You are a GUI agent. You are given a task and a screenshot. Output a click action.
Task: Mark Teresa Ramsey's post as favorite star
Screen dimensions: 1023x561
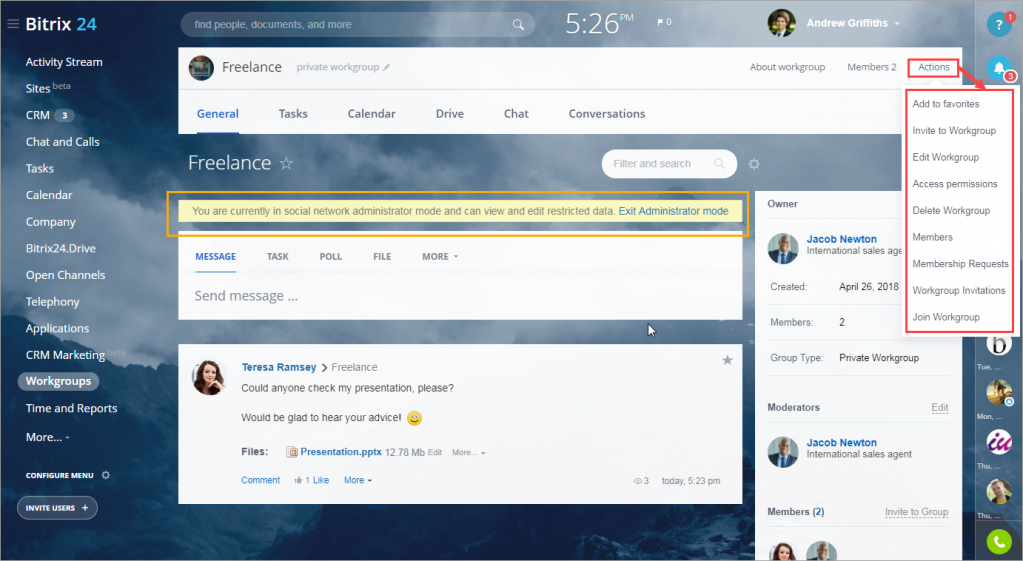point(727,360)
